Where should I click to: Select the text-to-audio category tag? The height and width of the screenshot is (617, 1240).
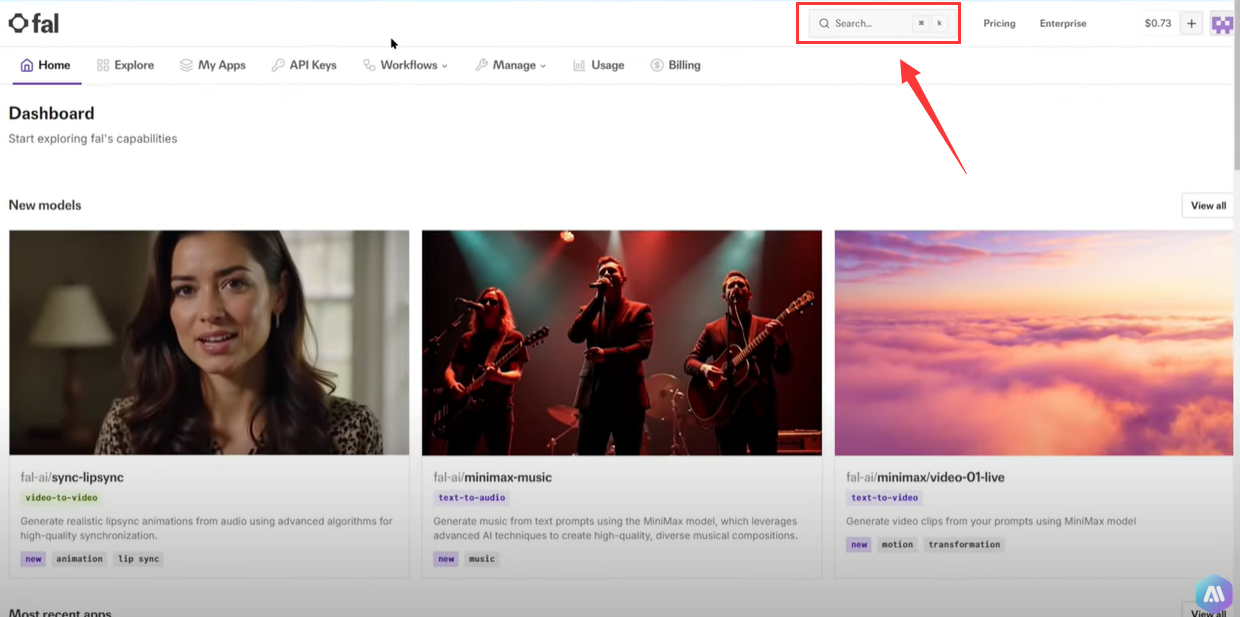click(472, 498)
